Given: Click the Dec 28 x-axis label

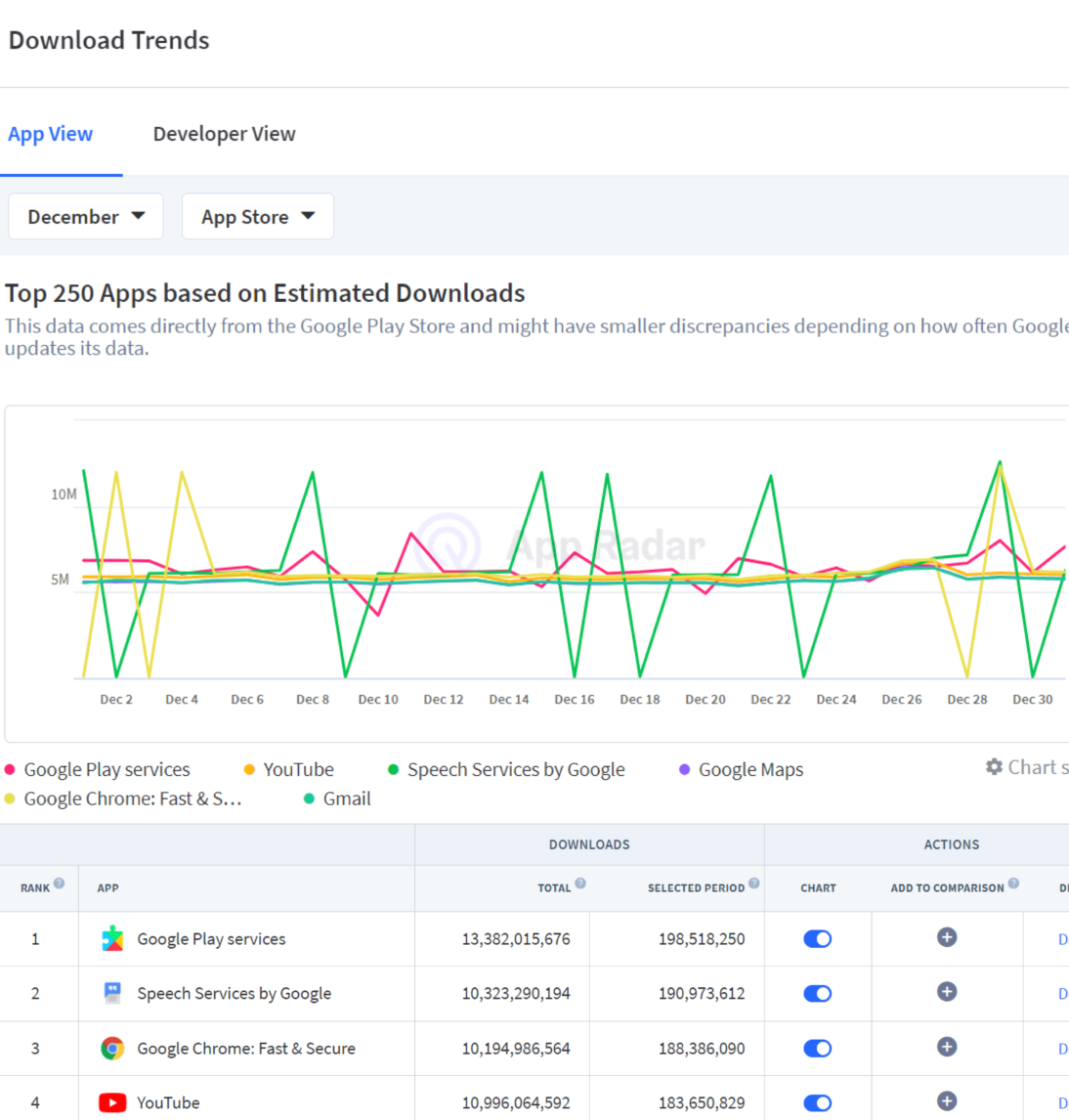Looking at the screenshot, I should [966, 700].
